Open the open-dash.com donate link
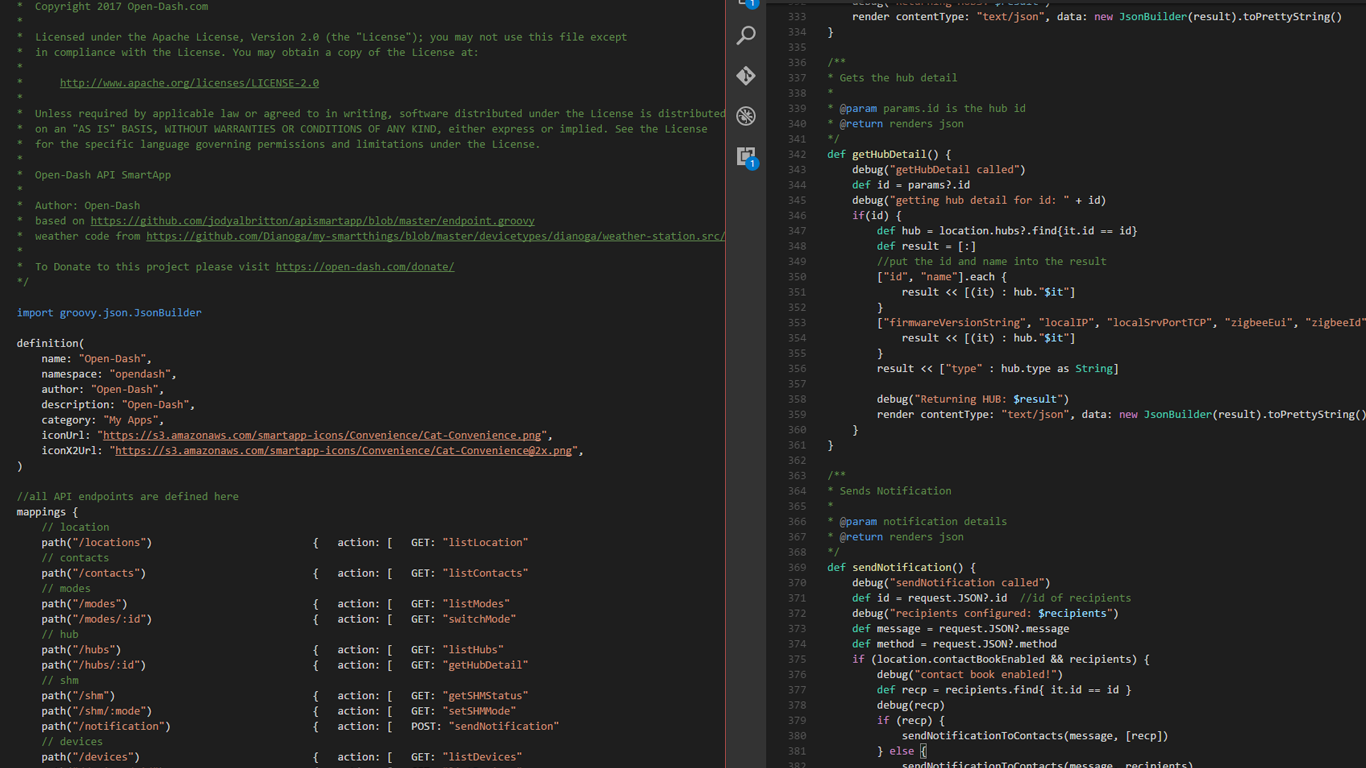The height and width of the screenshot is (768, 1366). 364,267
